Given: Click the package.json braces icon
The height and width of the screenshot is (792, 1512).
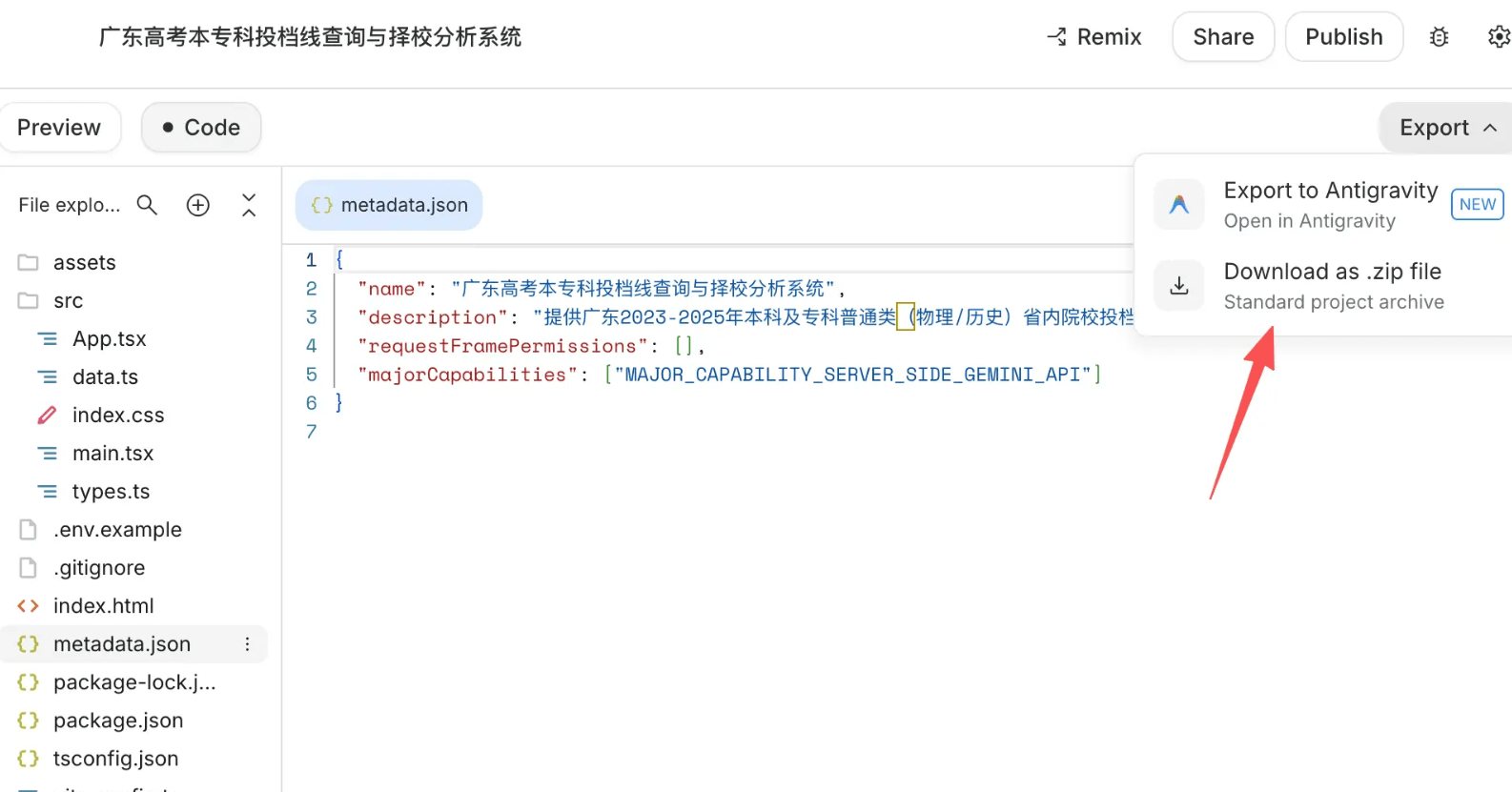Looking at the screenshot, I should tap(28, 721).
